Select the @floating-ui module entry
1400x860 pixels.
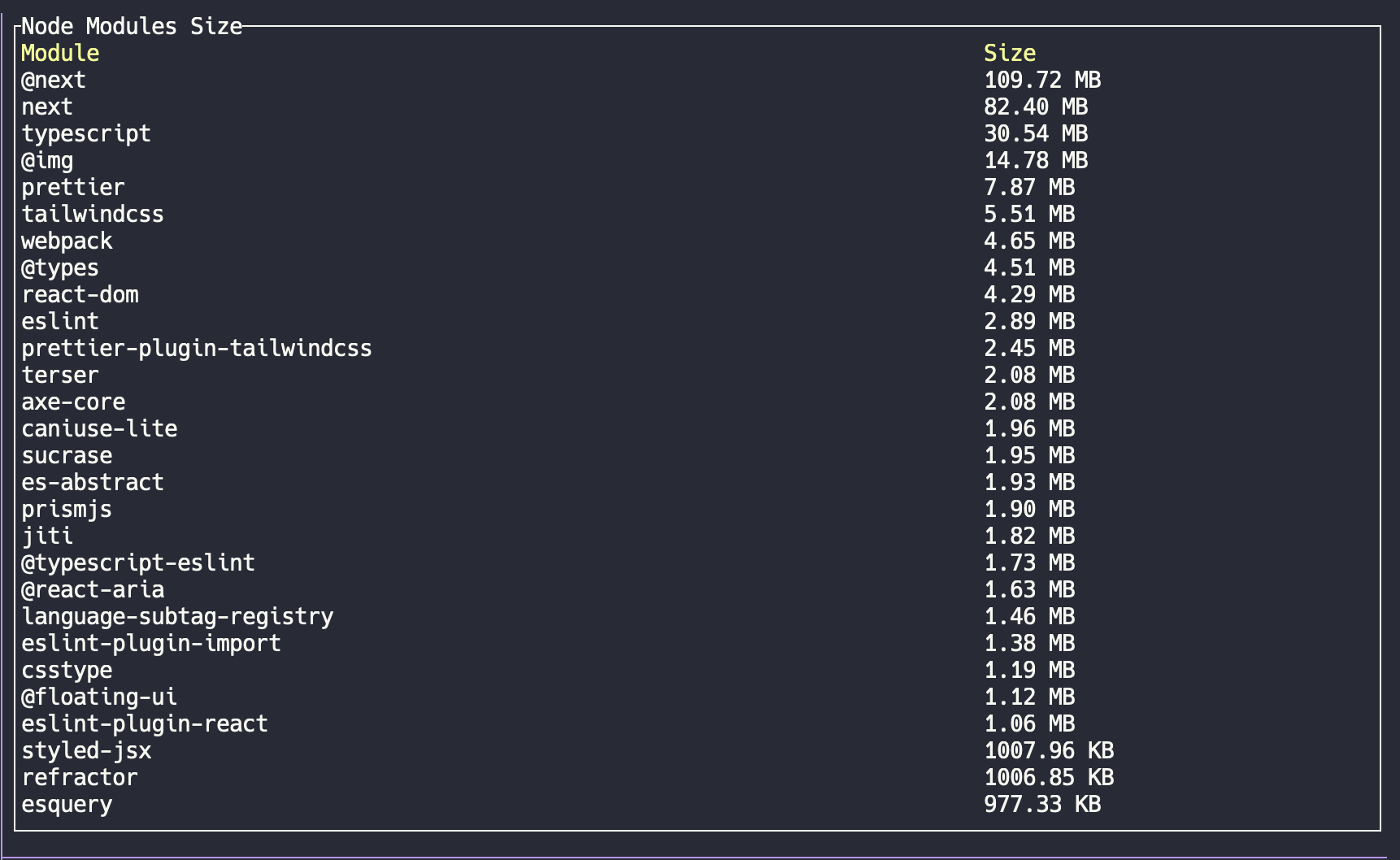pos(99,697)
